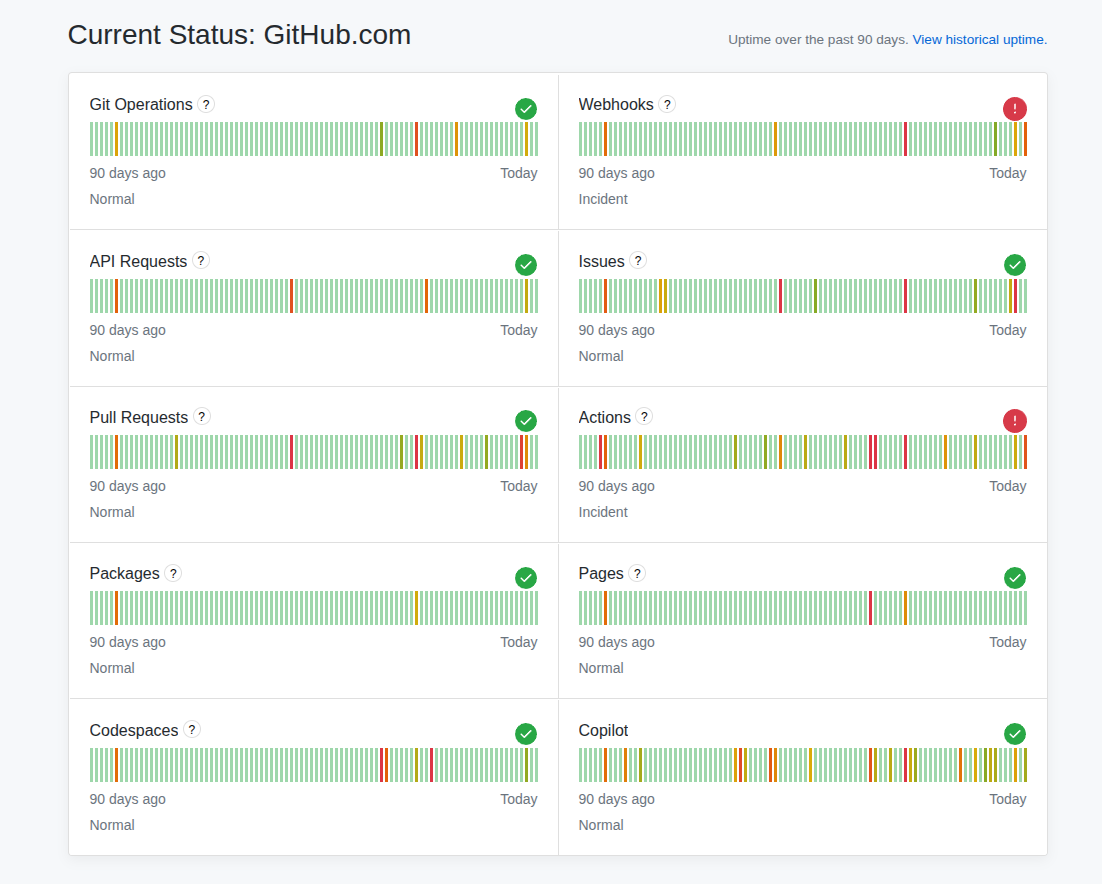Click the Webhooks help question mark
The width and height of the screenshot is (1102, 884).
[x=667, y=105]
